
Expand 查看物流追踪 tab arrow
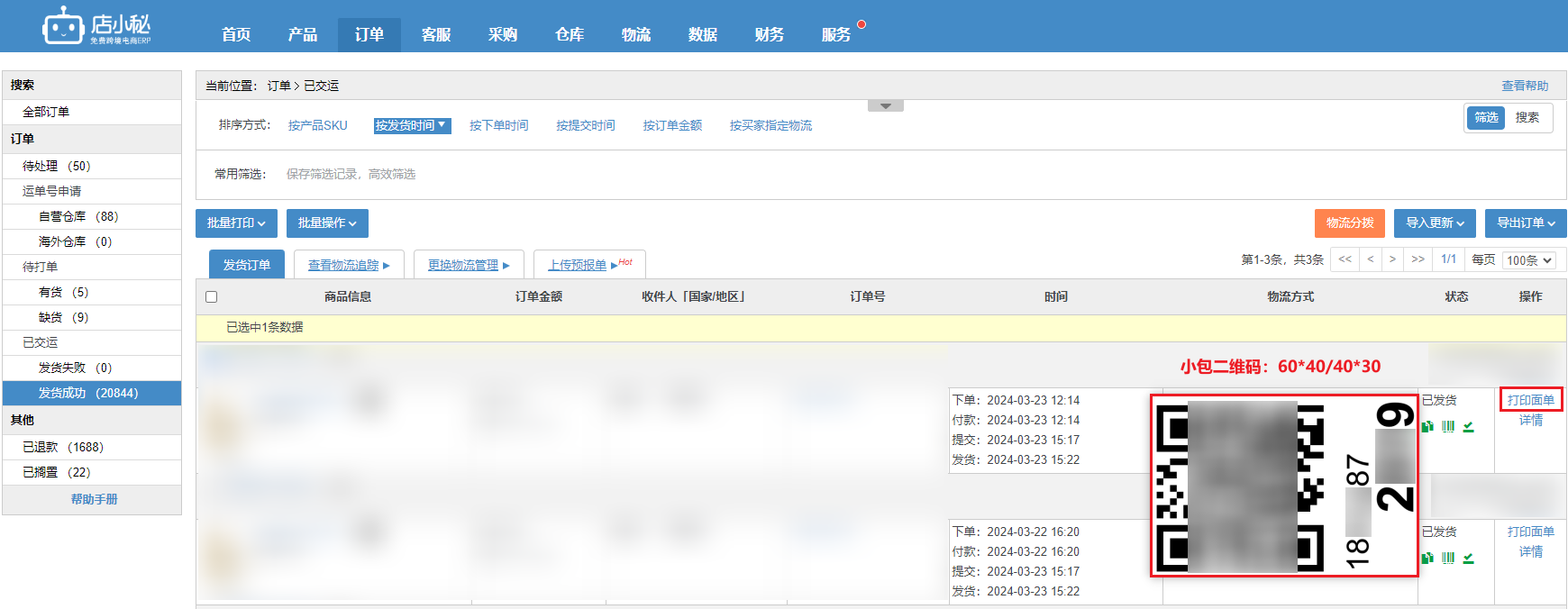coord(387,266)
